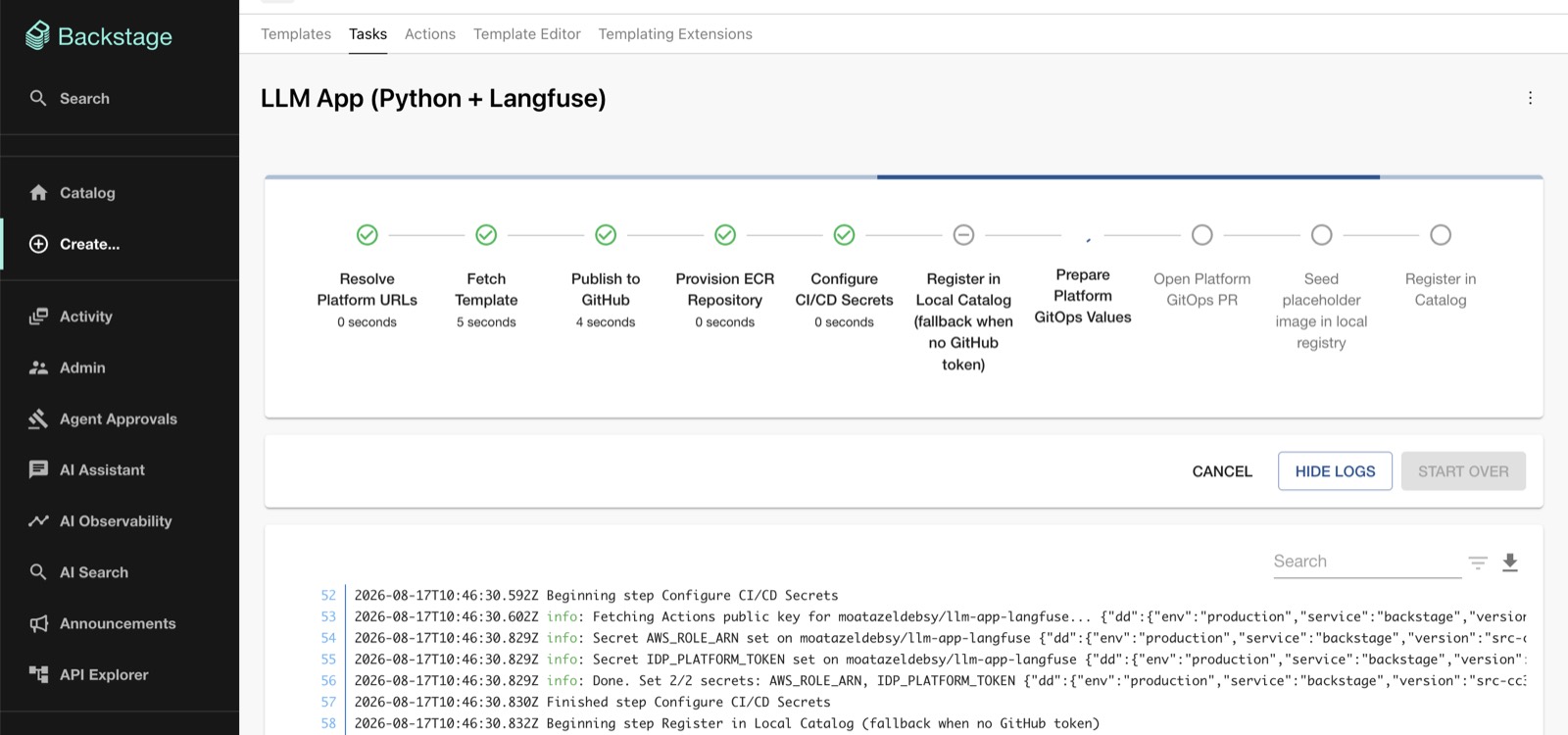Click the skipped Register in Local Catalog icon
Screen dimensions: 1568x735
tap(963, 235)
